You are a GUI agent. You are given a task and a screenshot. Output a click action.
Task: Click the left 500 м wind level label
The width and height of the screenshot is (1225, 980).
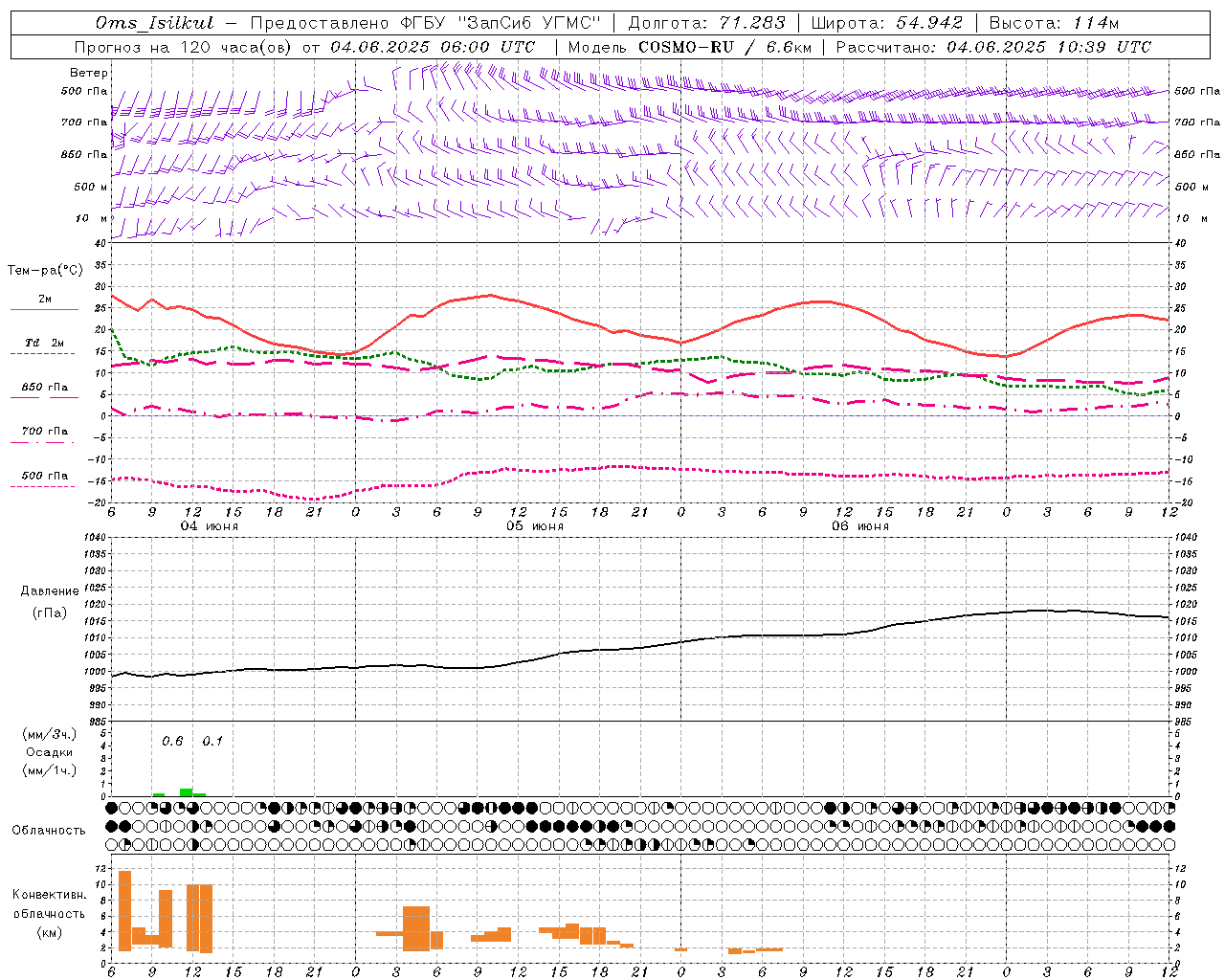point(91,187)
